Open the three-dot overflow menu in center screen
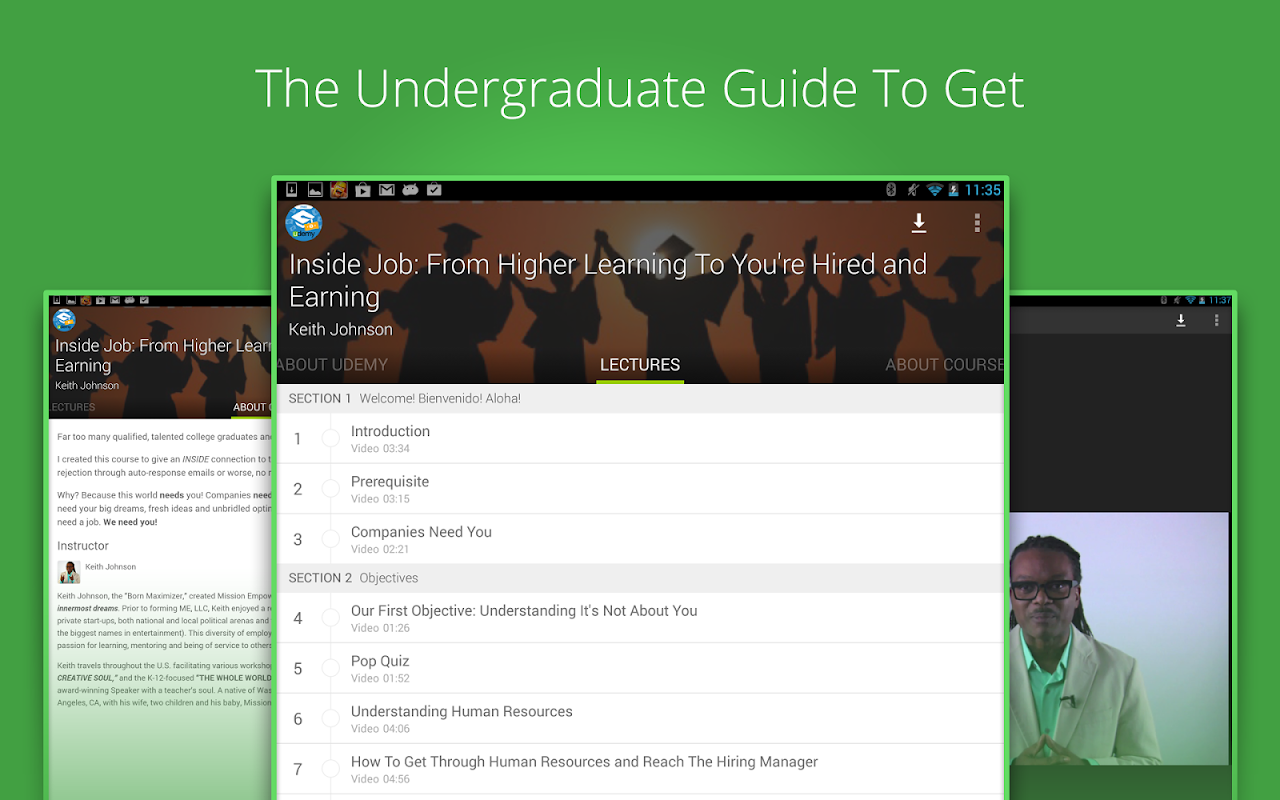 click(977, 224)
